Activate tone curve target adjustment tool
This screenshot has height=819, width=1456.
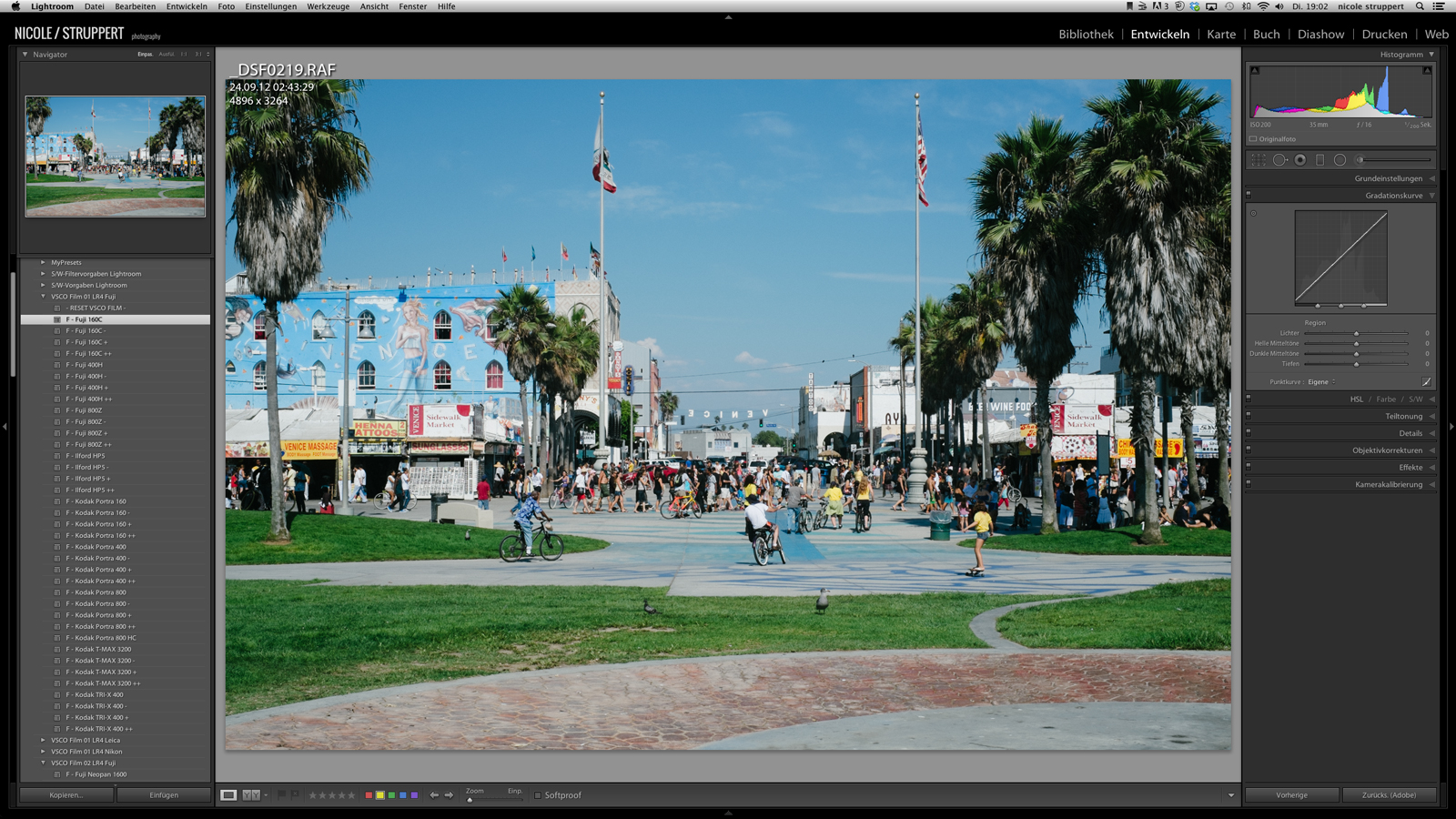click(1253, 214)
